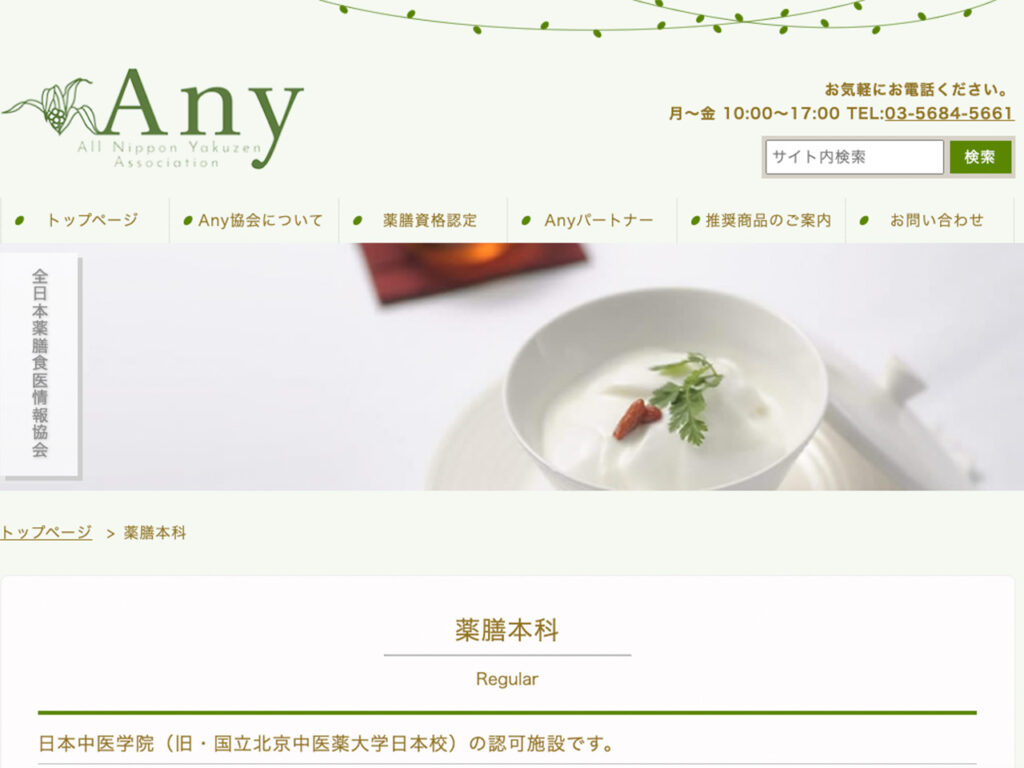Call the 03-5684-5661 phone link
The height and width of the screenshot is (768, 1024).
click(949, 114)
